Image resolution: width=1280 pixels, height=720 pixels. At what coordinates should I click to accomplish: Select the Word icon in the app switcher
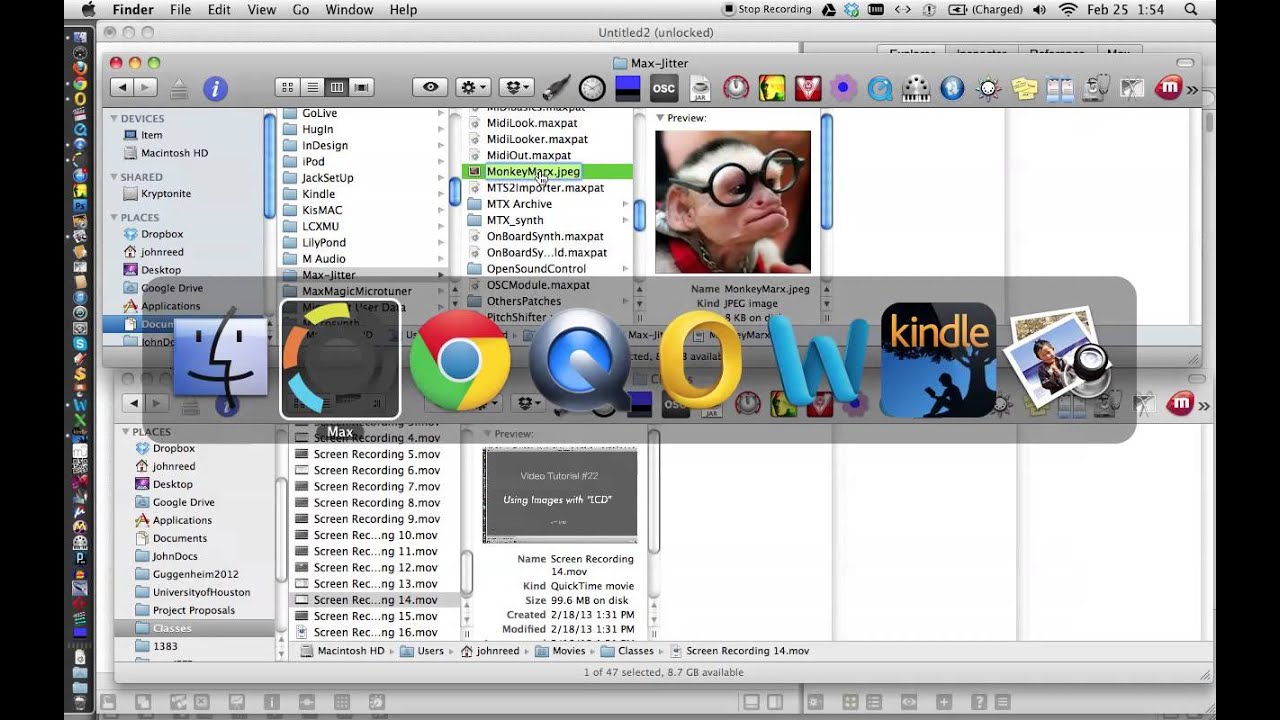(x=818, y=358)
